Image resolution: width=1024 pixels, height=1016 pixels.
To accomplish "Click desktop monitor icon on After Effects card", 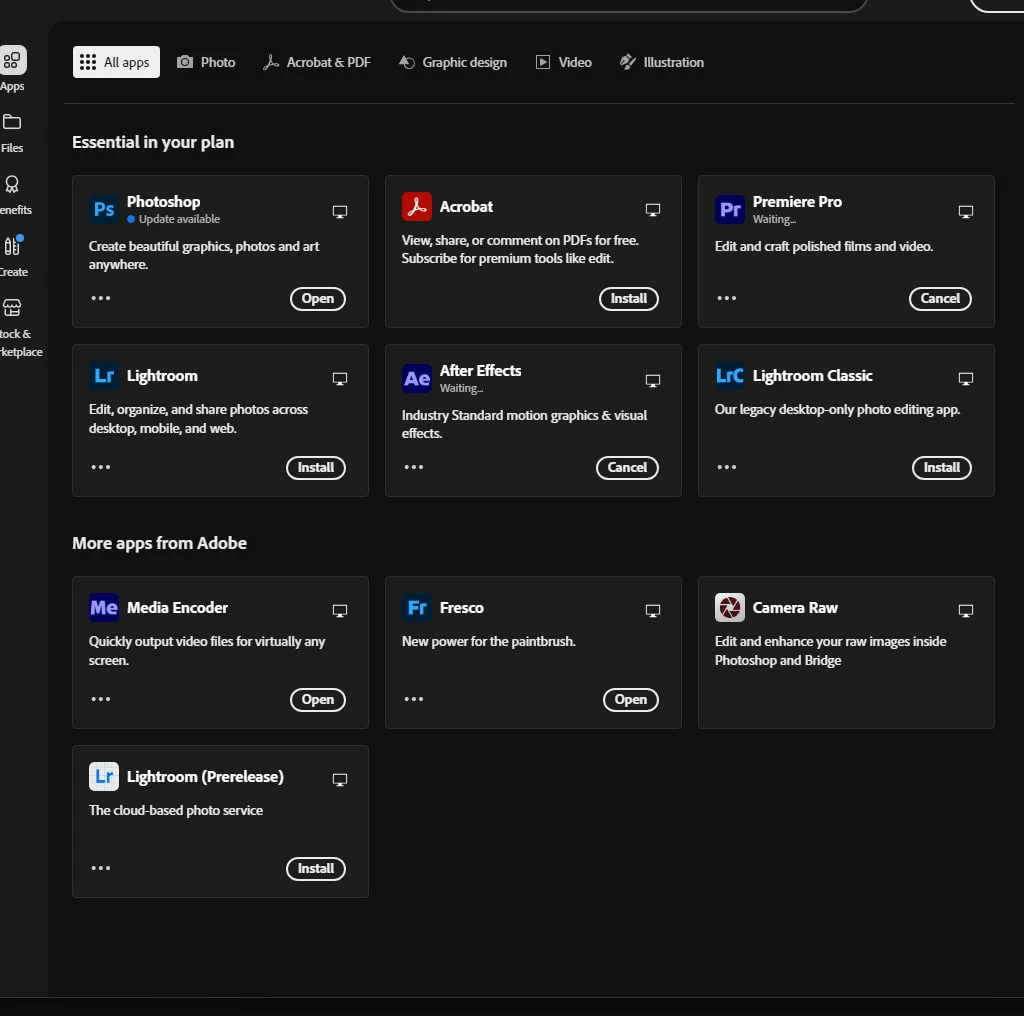I will click(x=652, y=381).
